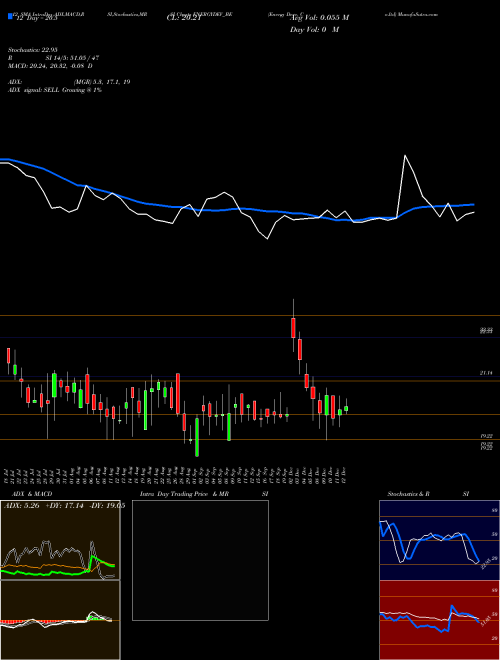
Task: Click the 'ADX signal: SELL' text
Action: pos(34,90)
